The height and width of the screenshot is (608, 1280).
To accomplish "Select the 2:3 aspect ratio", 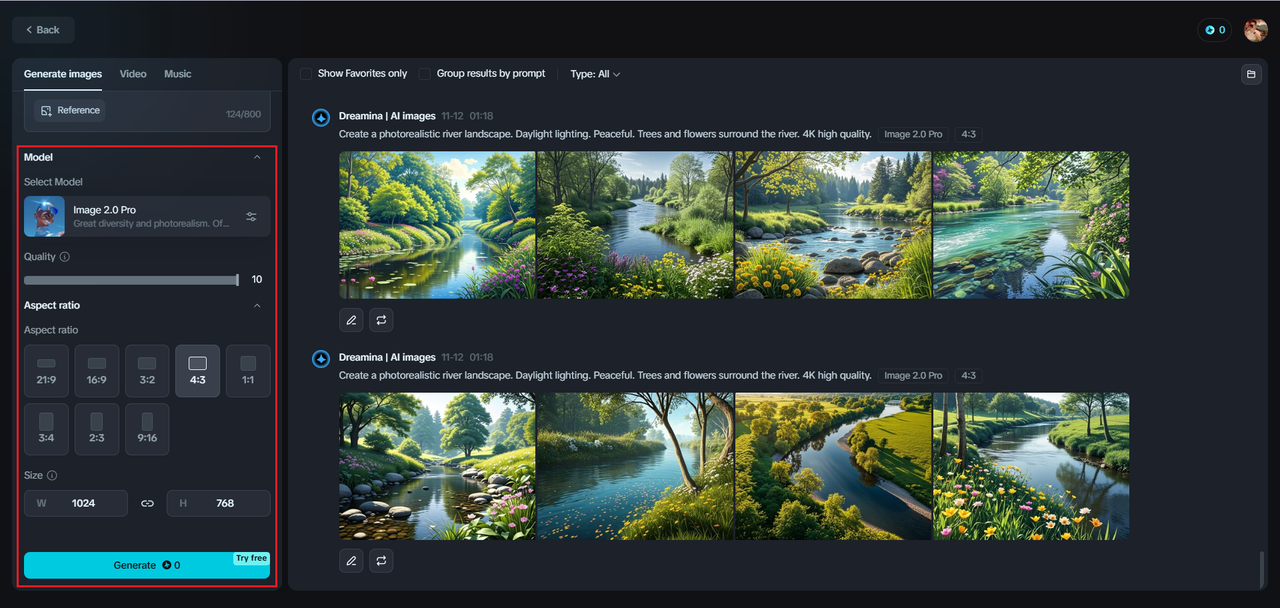I will pos(97,429).
